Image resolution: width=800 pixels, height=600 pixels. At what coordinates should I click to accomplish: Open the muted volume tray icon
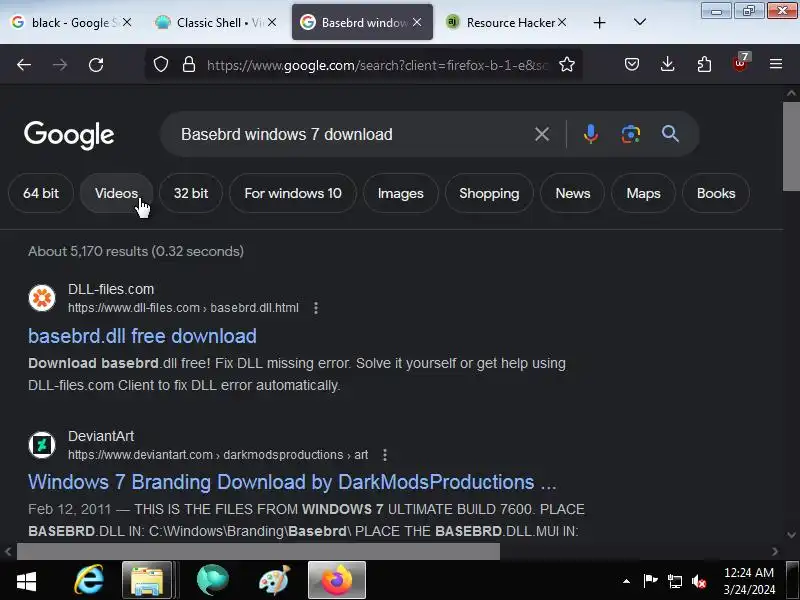point(699,581)
